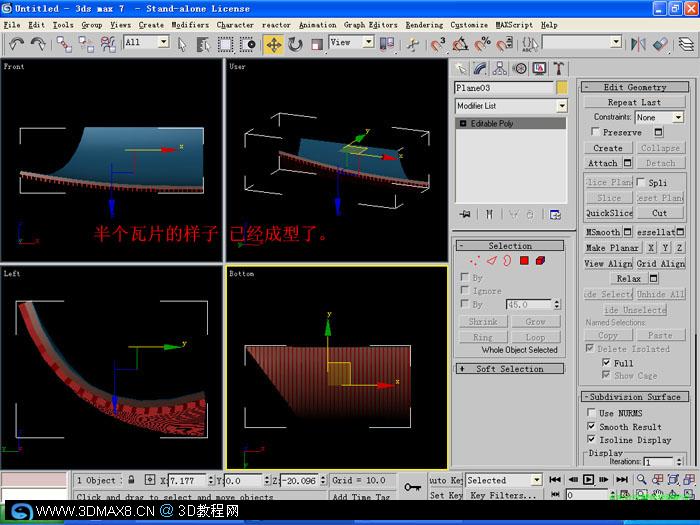Select Vertex sub-object mode icon
This screenshot has width=700, height=525.
point(474,260)
